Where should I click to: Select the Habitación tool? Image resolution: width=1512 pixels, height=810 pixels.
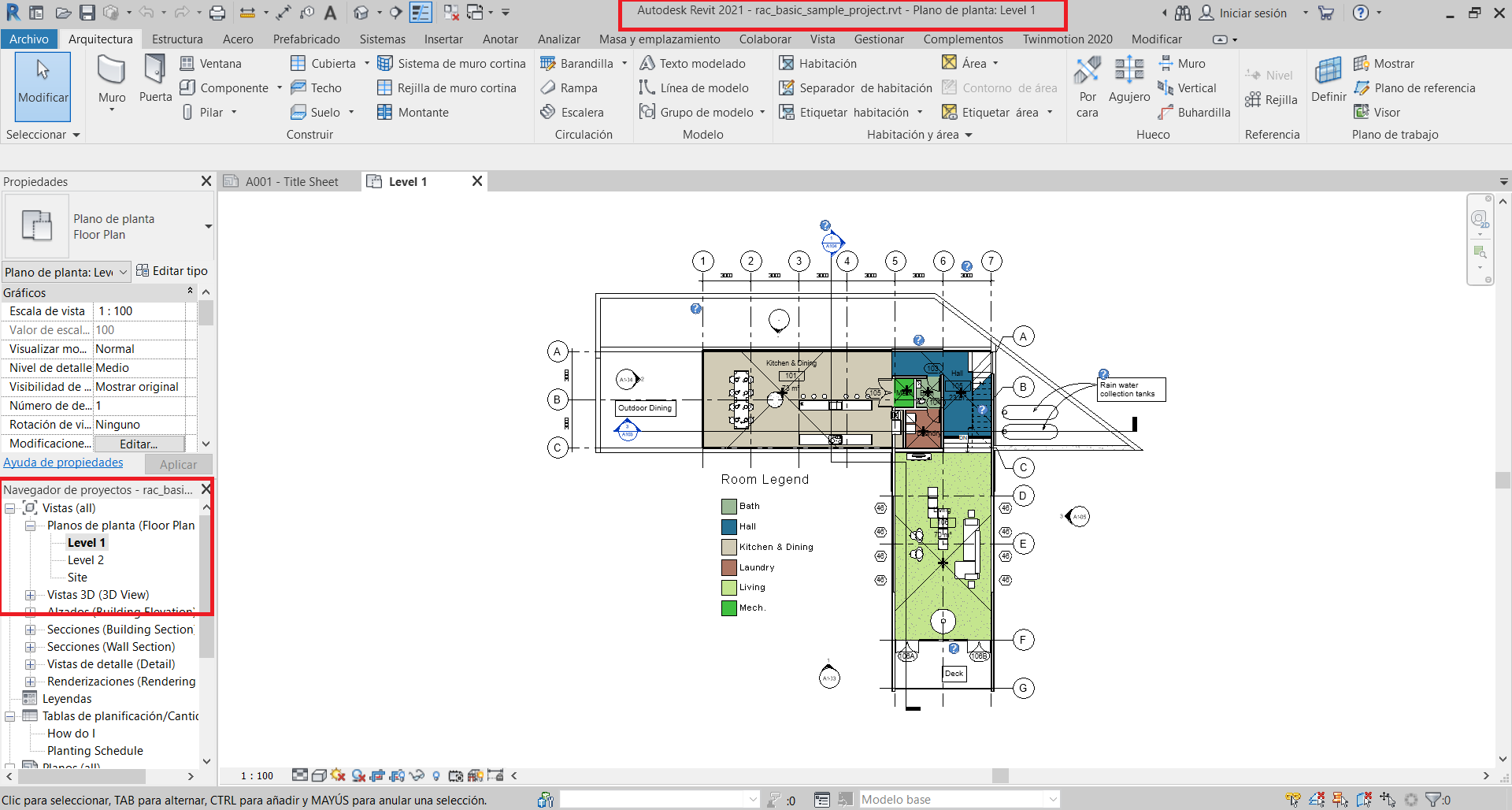click(828, 63)
